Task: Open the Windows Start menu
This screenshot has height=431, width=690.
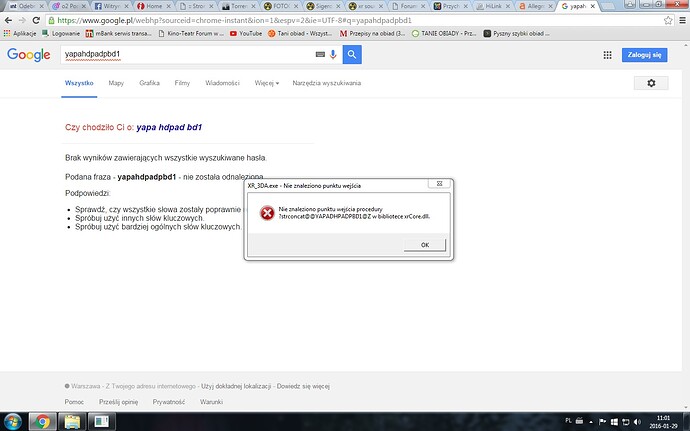Action: pyautogui.click(x=14, y=421)
